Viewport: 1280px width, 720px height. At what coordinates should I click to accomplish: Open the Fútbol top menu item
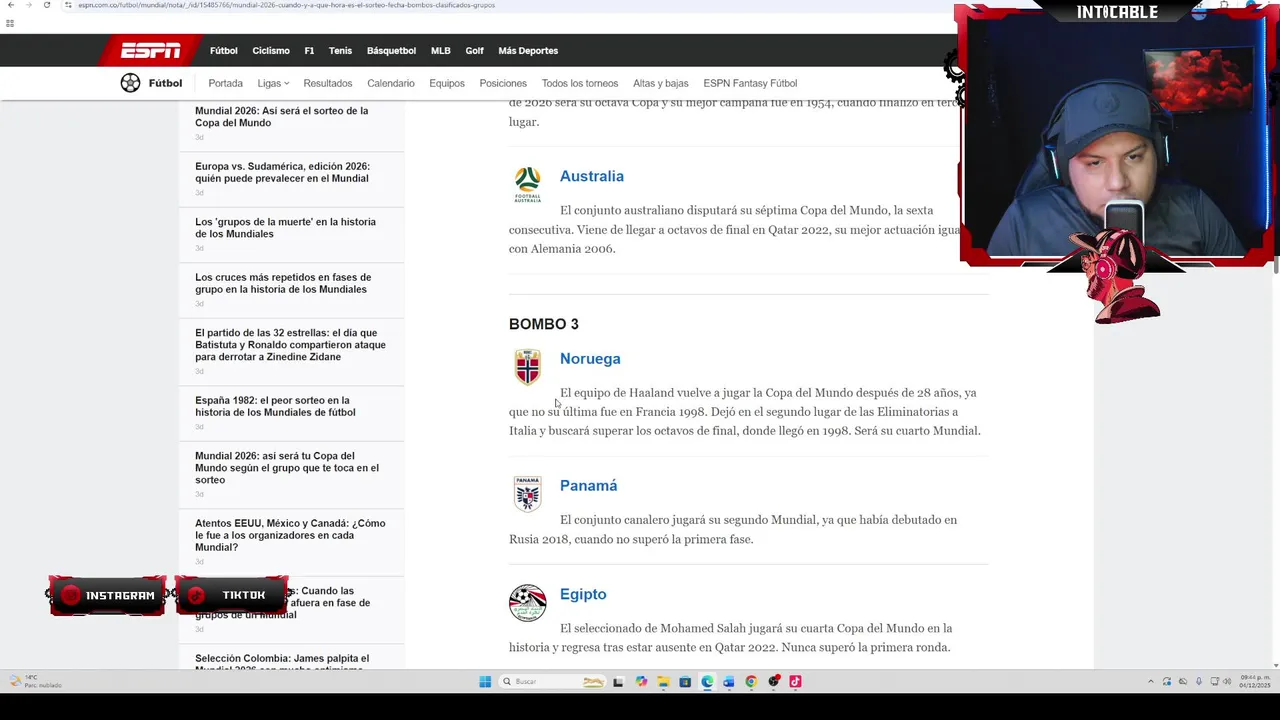[x=223, y=51]
